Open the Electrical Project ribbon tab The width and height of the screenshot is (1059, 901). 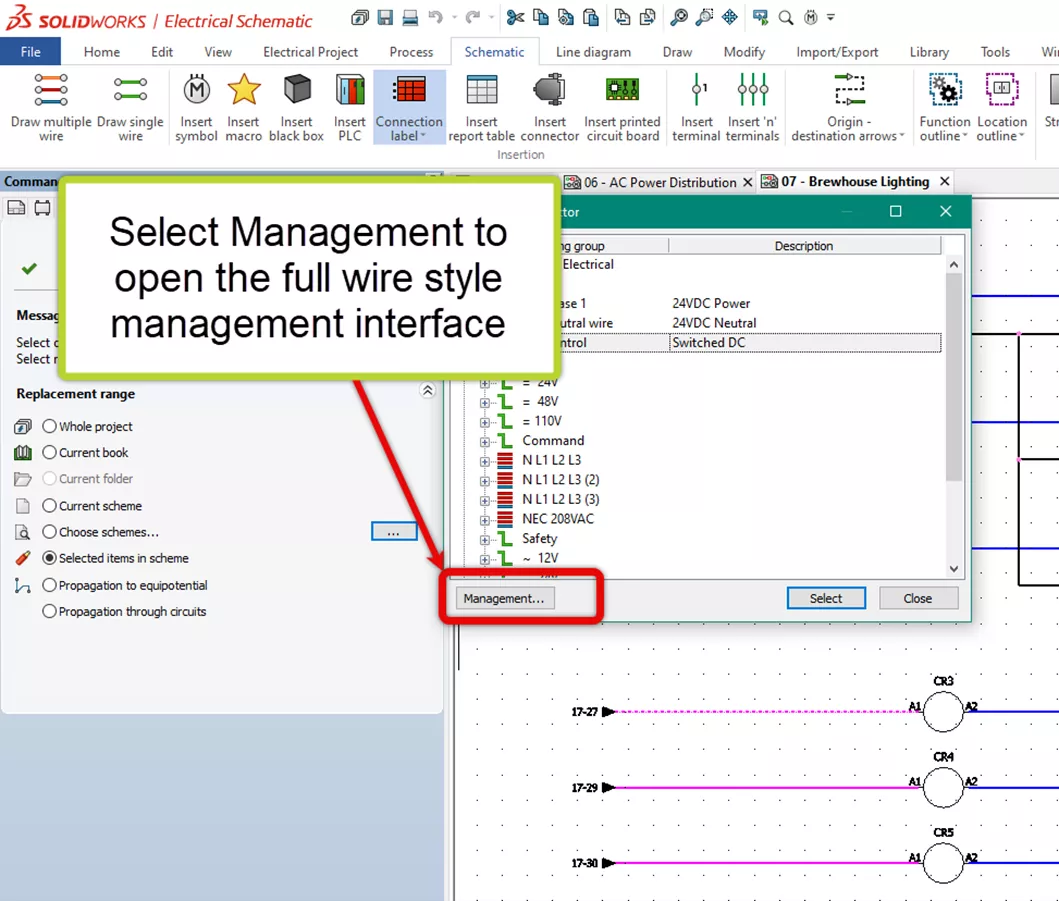tap(310, 51)
